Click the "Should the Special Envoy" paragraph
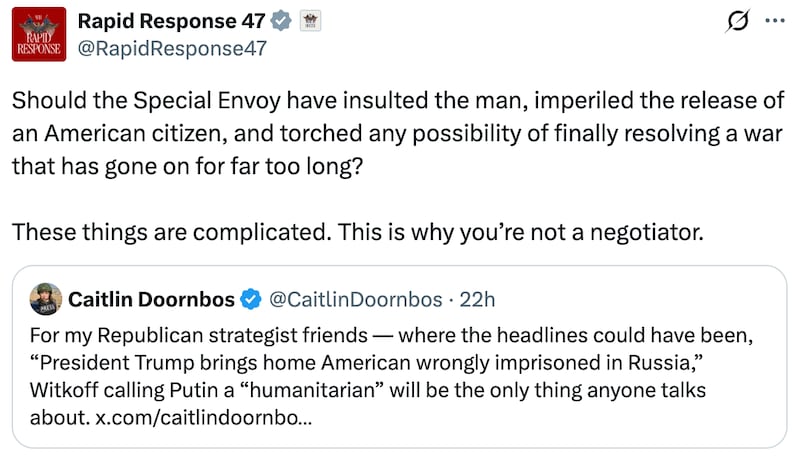This screenshot has height=459, width=800. [398, 133]
